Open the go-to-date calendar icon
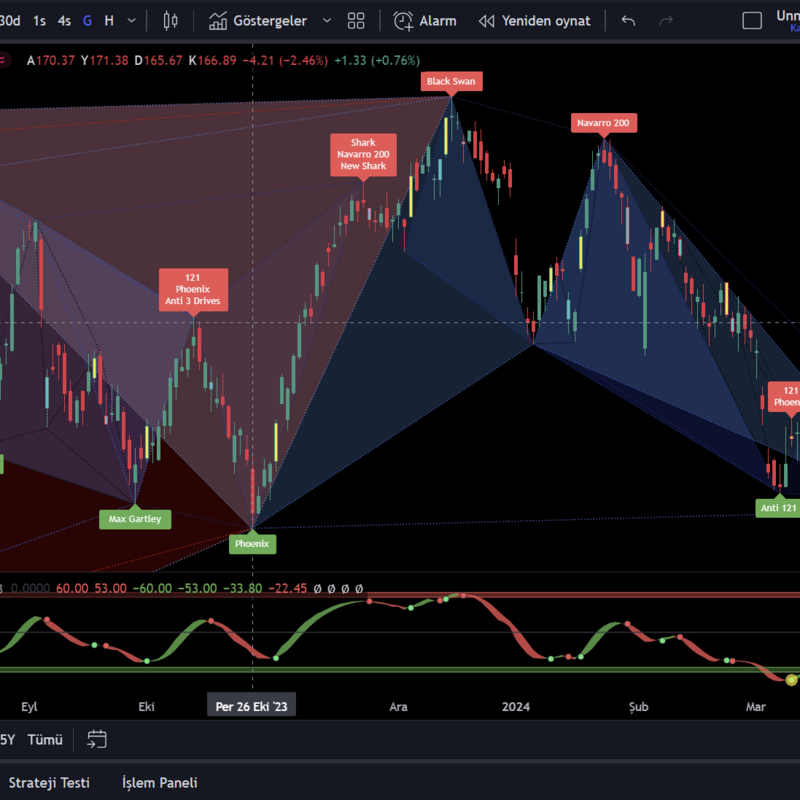 click(x=97, y=739)
